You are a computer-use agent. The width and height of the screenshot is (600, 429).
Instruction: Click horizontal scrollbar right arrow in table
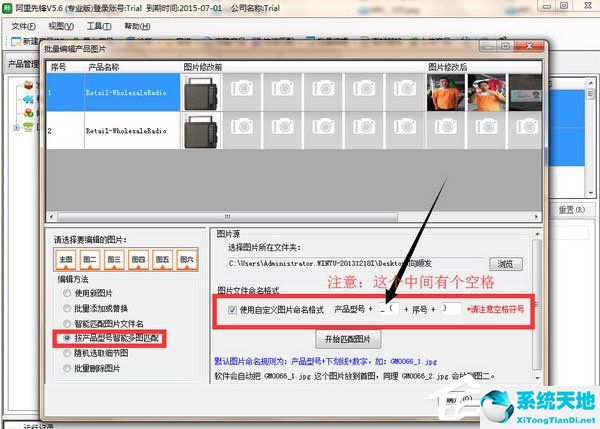tap(536, 217)
